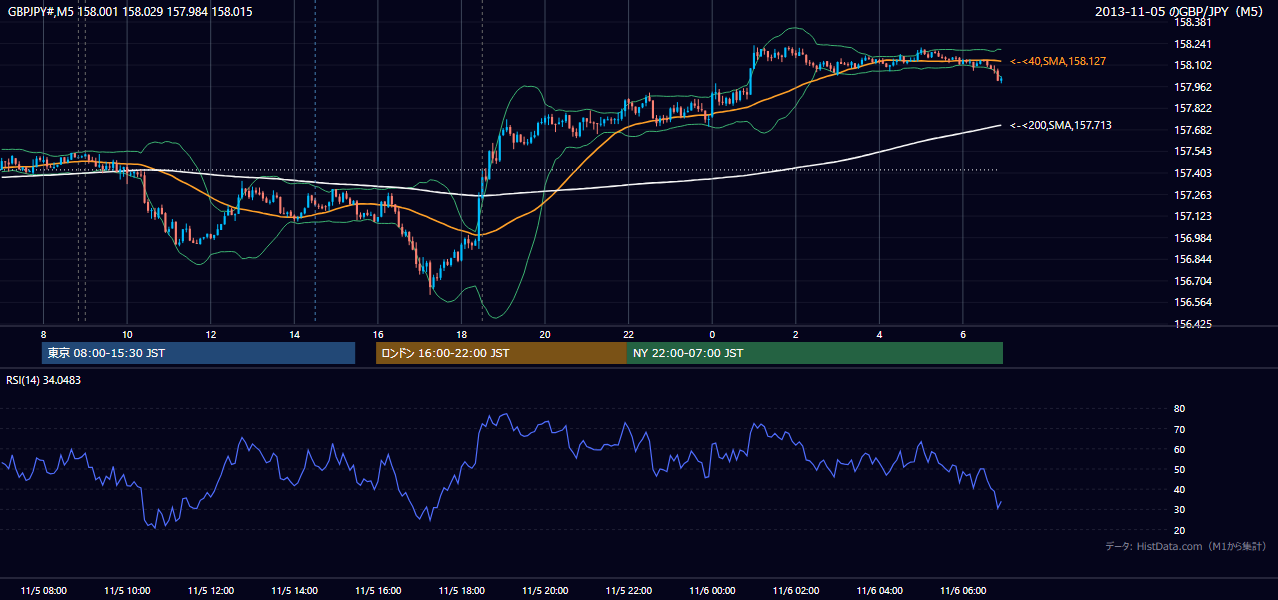
Task: Click RSI scale level 30
Action: pyautogui.click(x=1180, y=509)
